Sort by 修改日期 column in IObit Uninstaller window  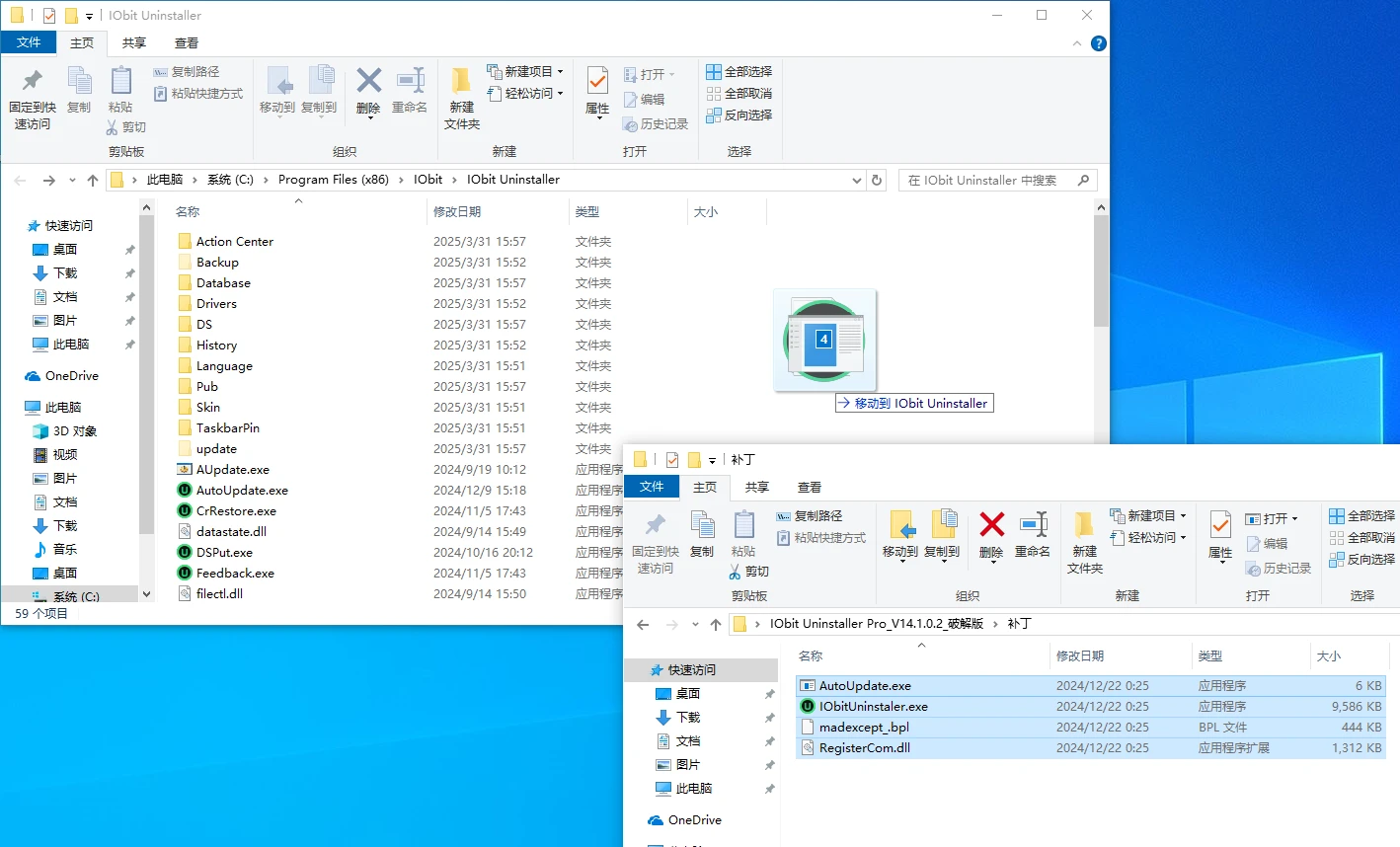click(498, 212)
